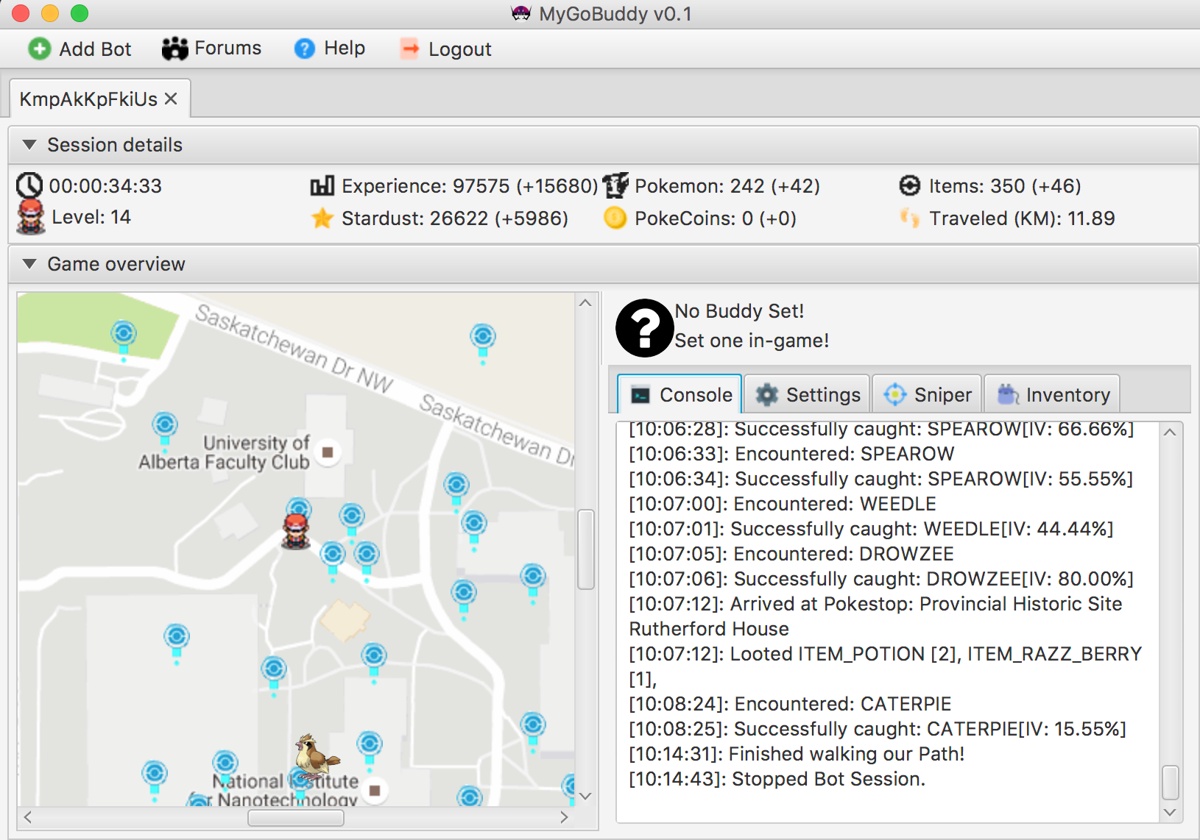1200x840 pixels.
Task: Click the trainer avatar next to Level
Action: (31, 217)
